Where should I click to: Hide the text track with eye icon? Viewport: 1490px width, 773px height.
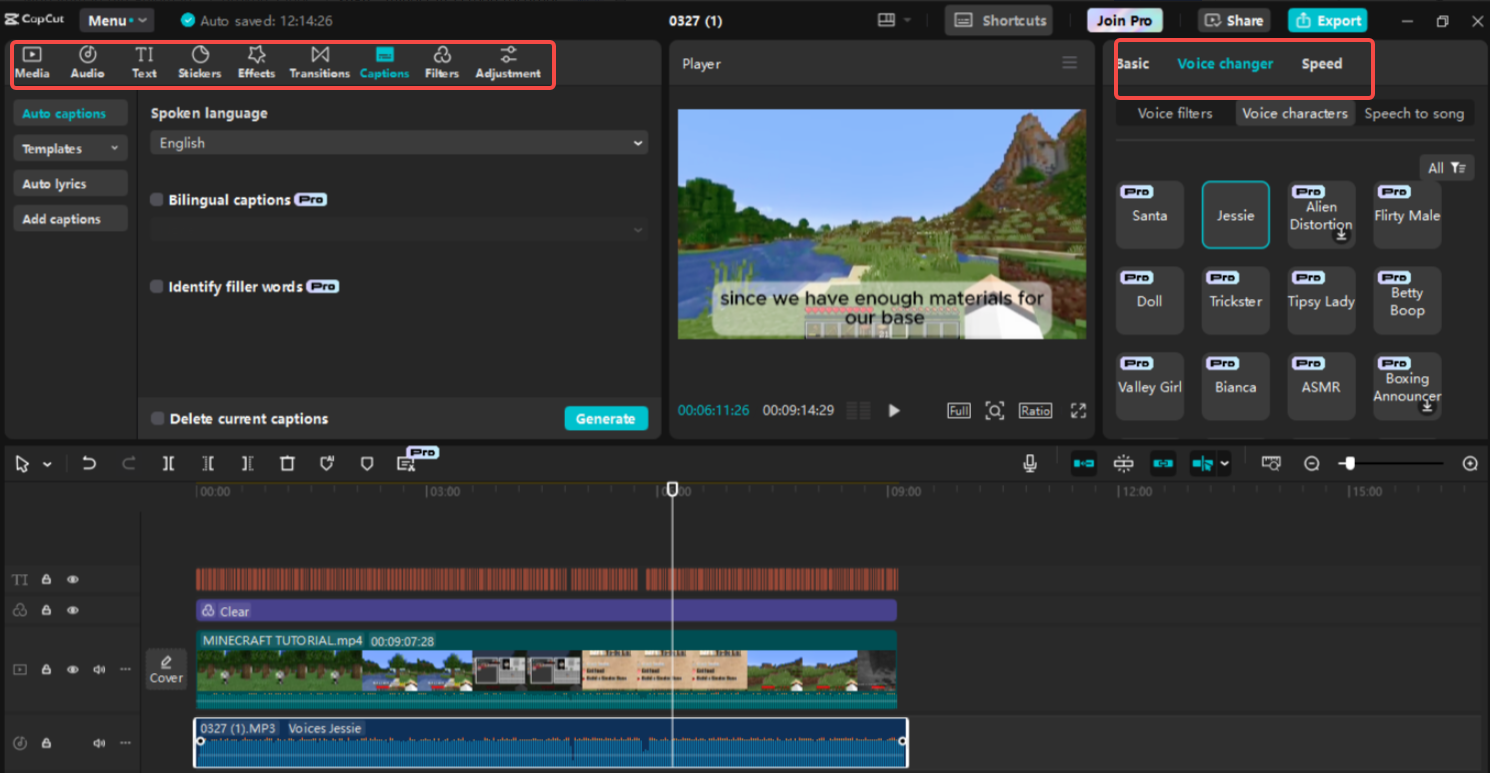(73, 580)
